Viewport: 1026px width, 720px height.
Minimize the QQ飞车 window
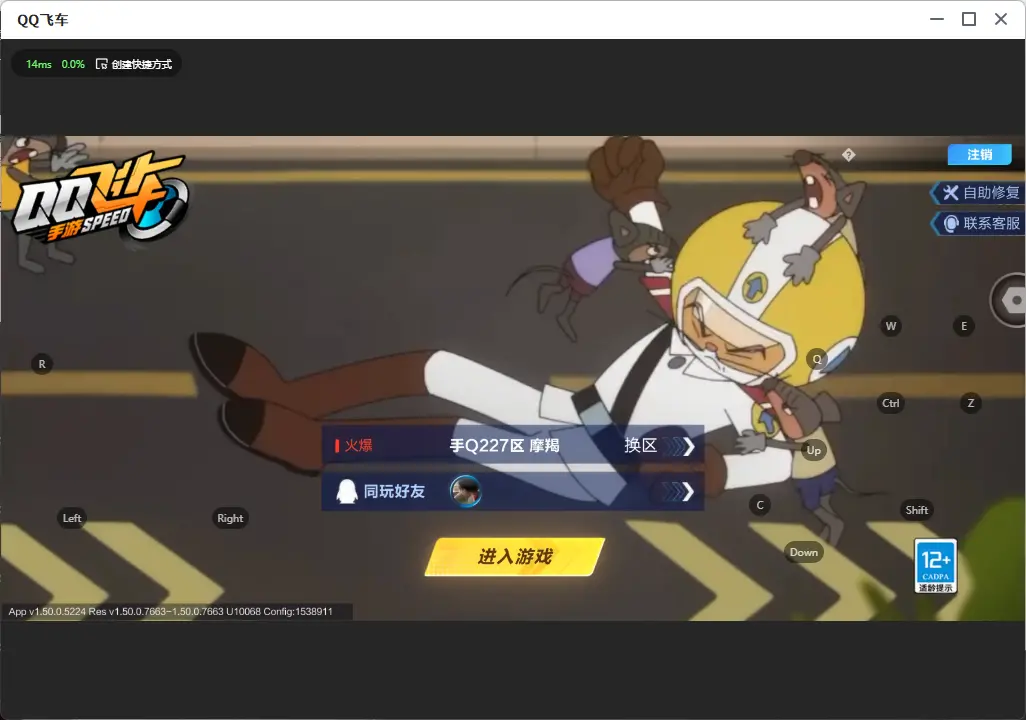pos(937,19)
